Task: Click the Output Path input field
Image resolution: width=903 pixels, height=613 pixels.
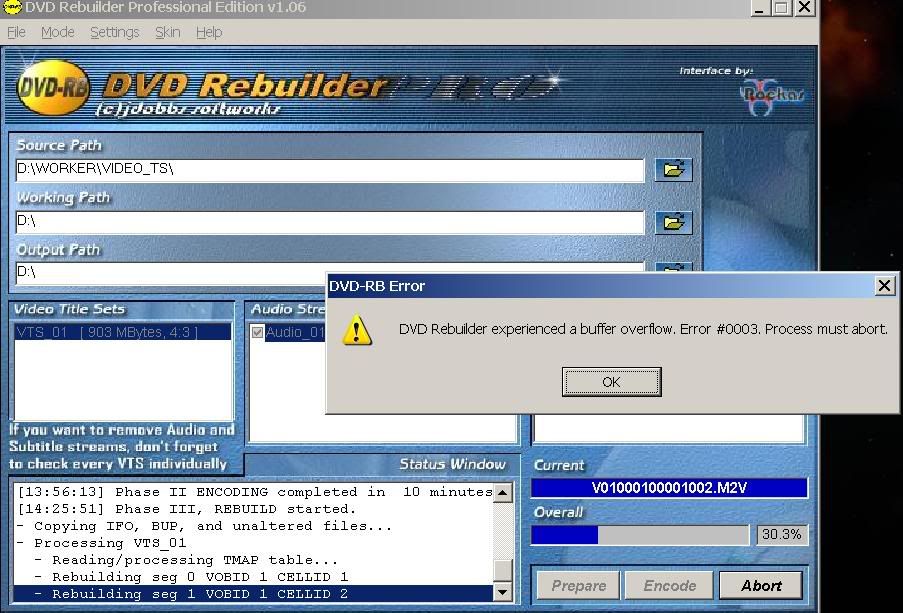Action: pyautogui.click(x=170, y=272)
